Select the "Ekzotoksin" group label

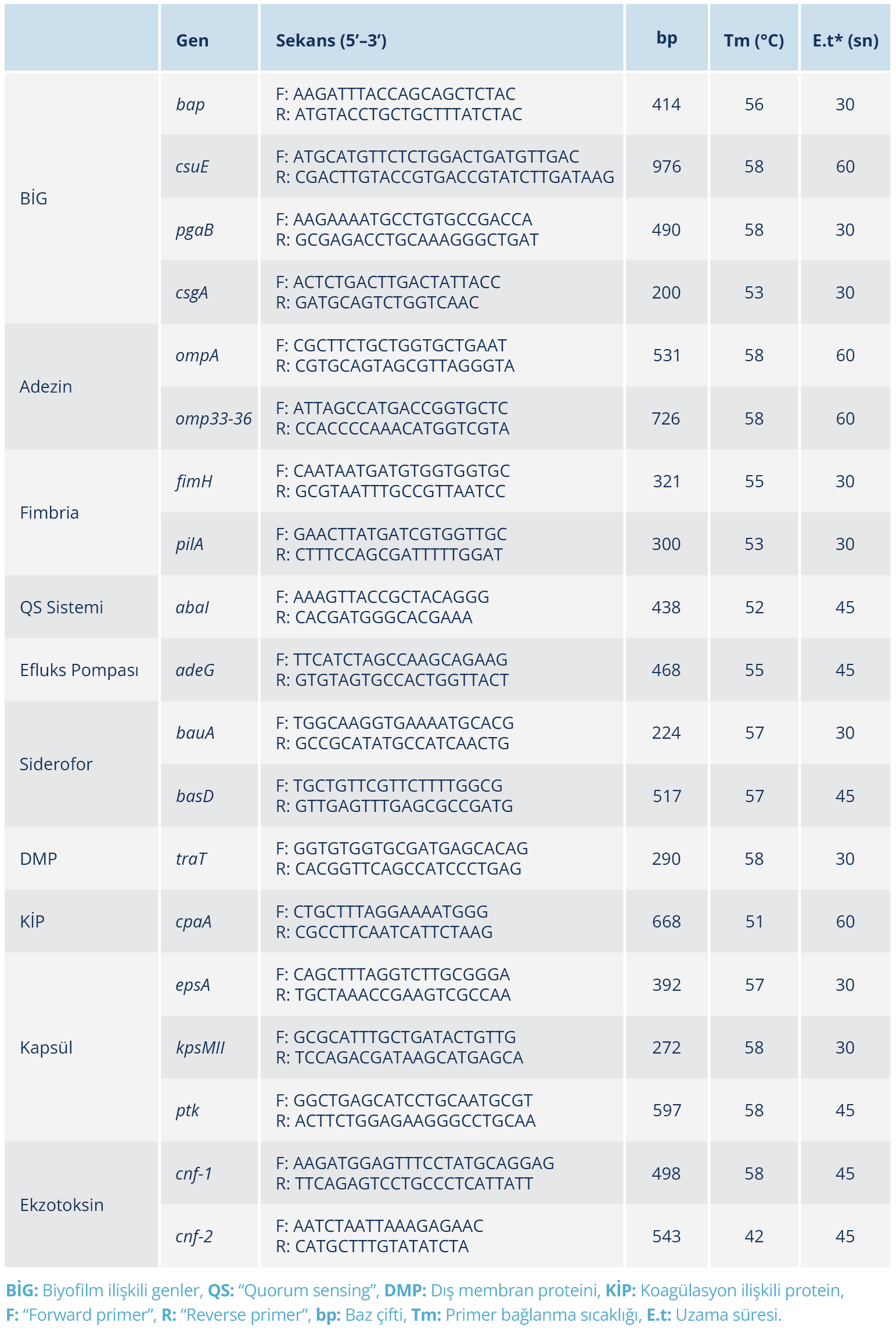(62, 1205)
